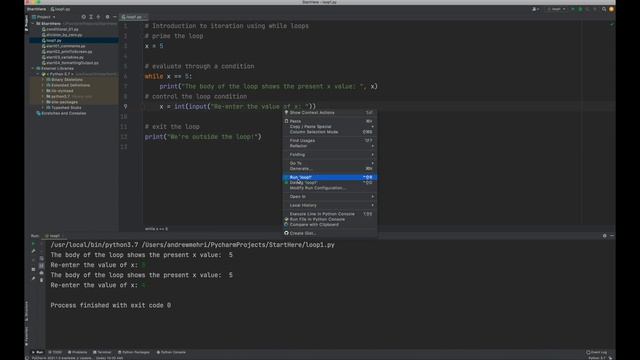Click the green Run icon in top toolbar

click(x=573, y=9)
